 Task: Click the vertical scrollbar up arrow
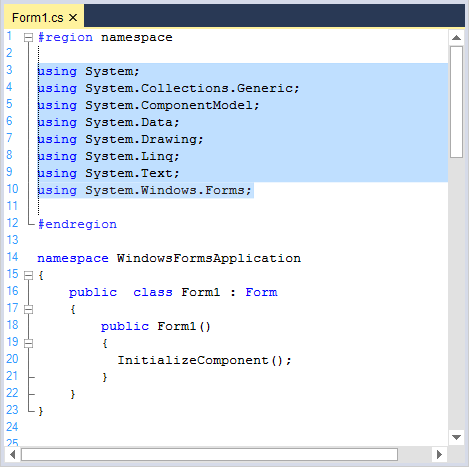pyautogui.click(x=456, y=38)
